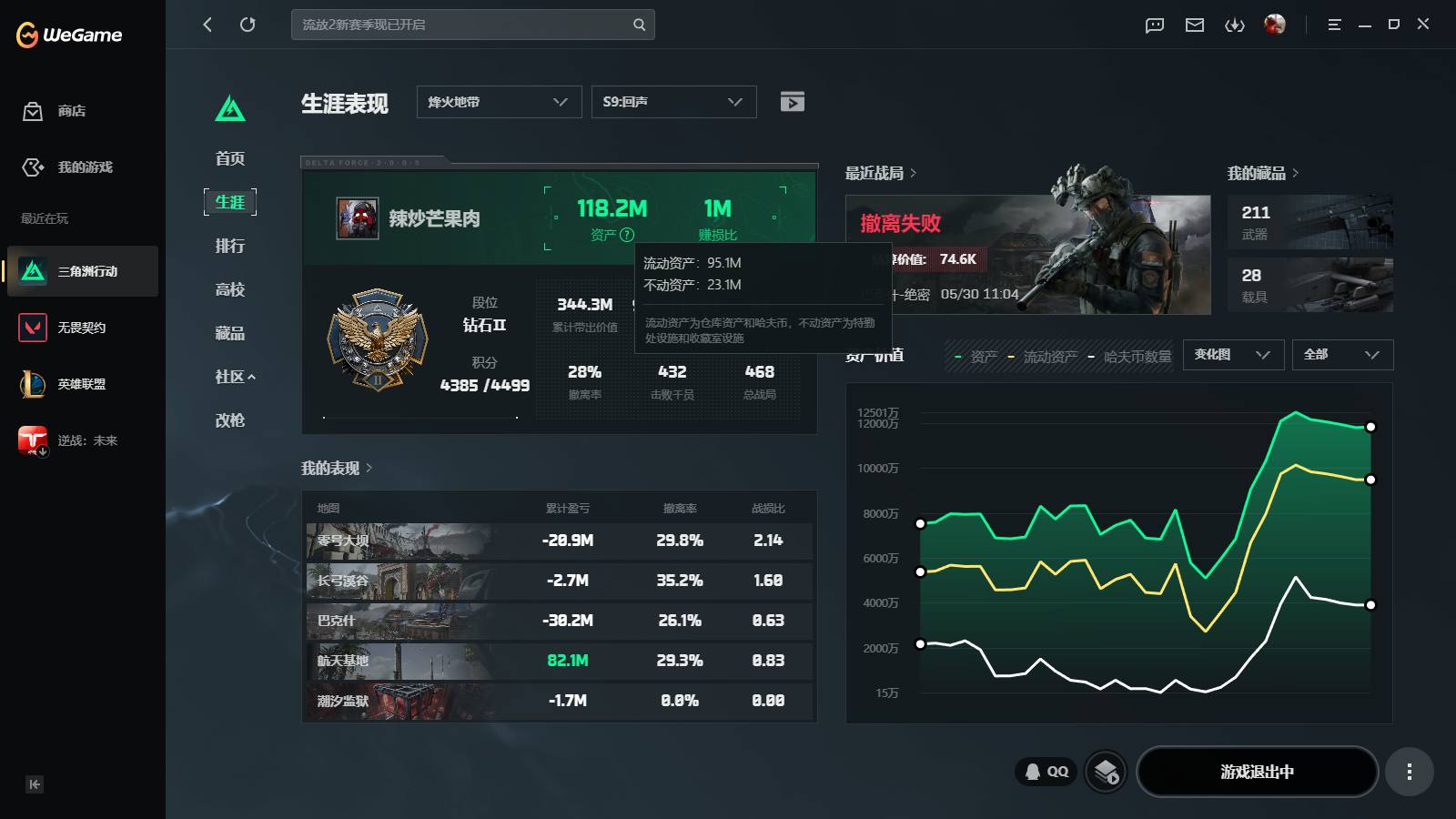Switch to the 首页 tab
This screenshot has height=819, width=1456.
(x=230, y=158)
